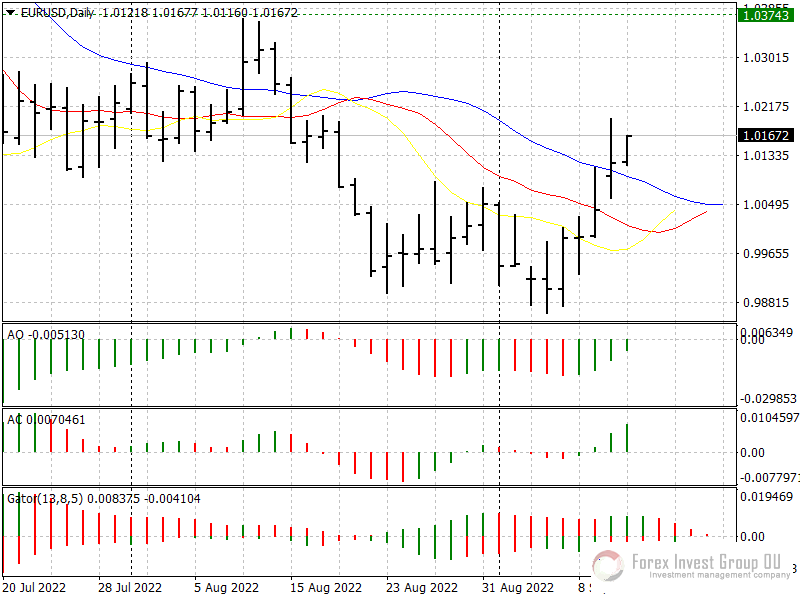The image size is (800, 600).
Task: Click the 0.98815 value on price scale
Action: 765,302
